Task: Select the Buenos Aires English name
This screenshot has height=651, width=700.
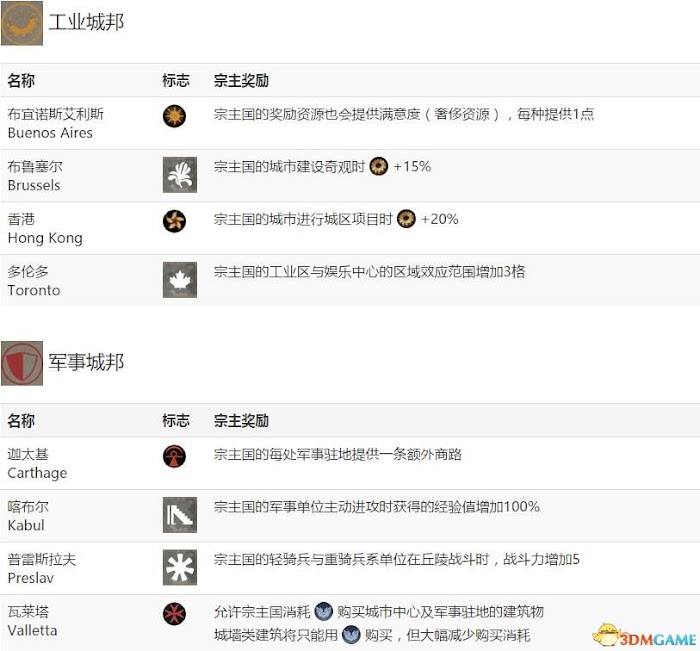Action: pyautogui.click(x=50, y=133)
